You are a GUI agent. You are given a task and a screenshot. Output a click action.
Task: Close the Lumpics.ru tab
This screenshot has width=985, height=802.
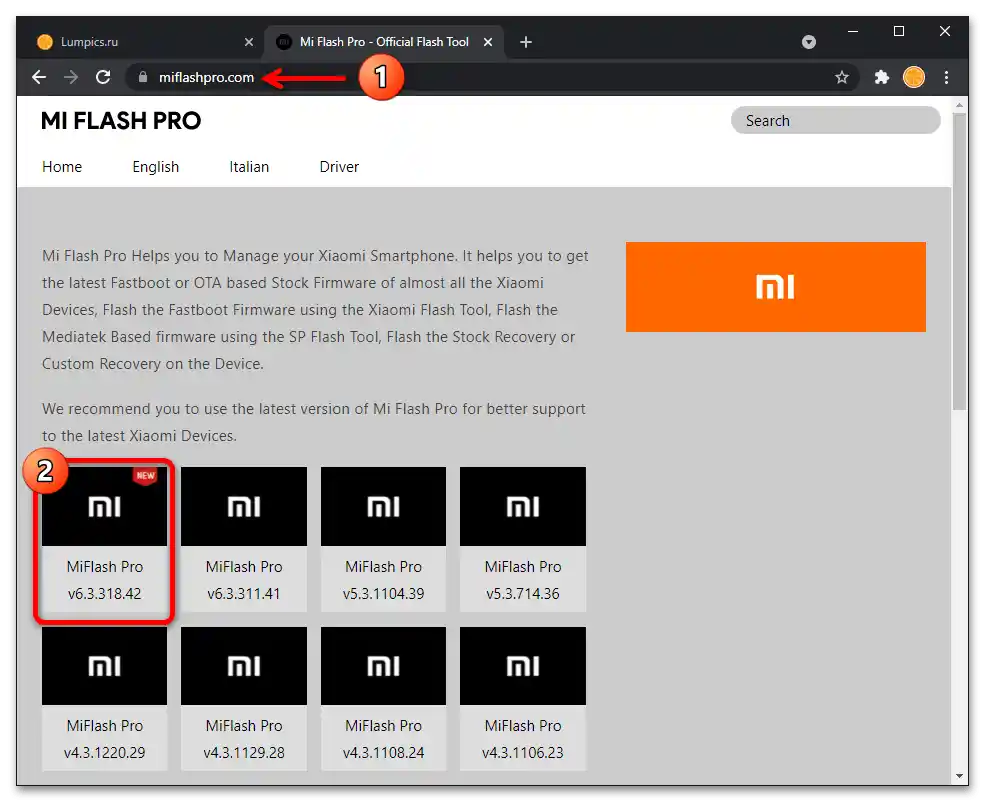[x=249, y=42]
